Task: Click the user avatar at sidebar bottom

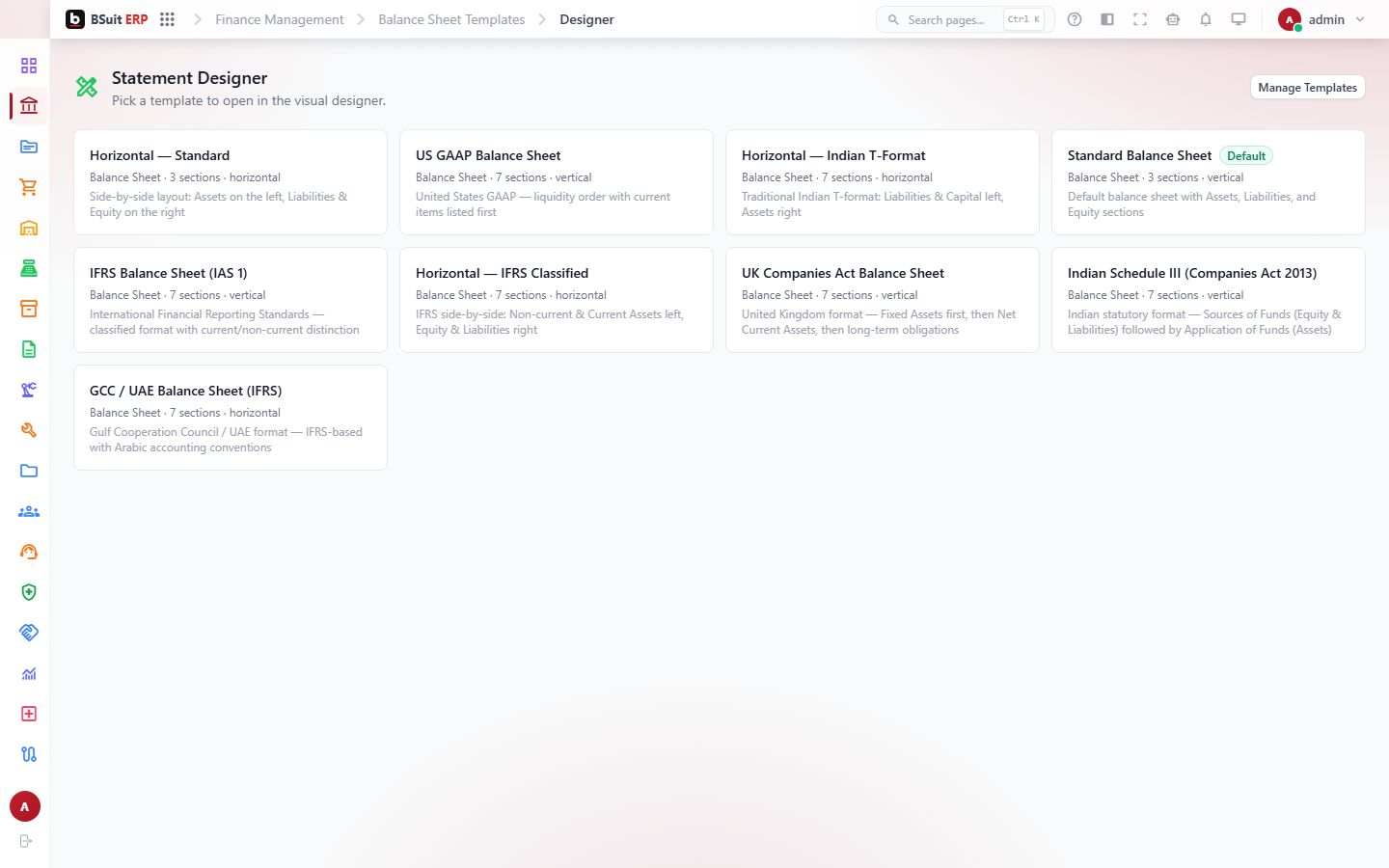Action: point(25,806)
